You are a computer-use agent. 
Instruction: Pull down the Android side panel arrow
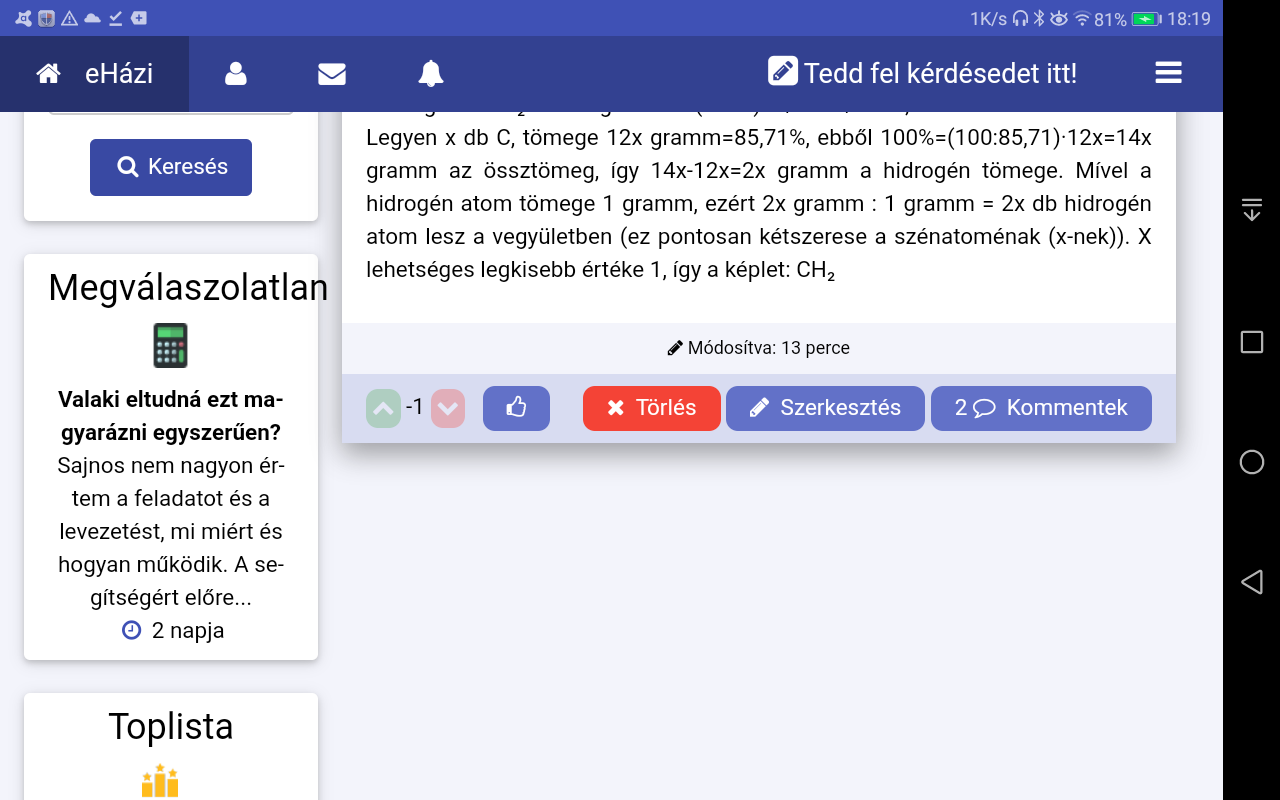1251,209
